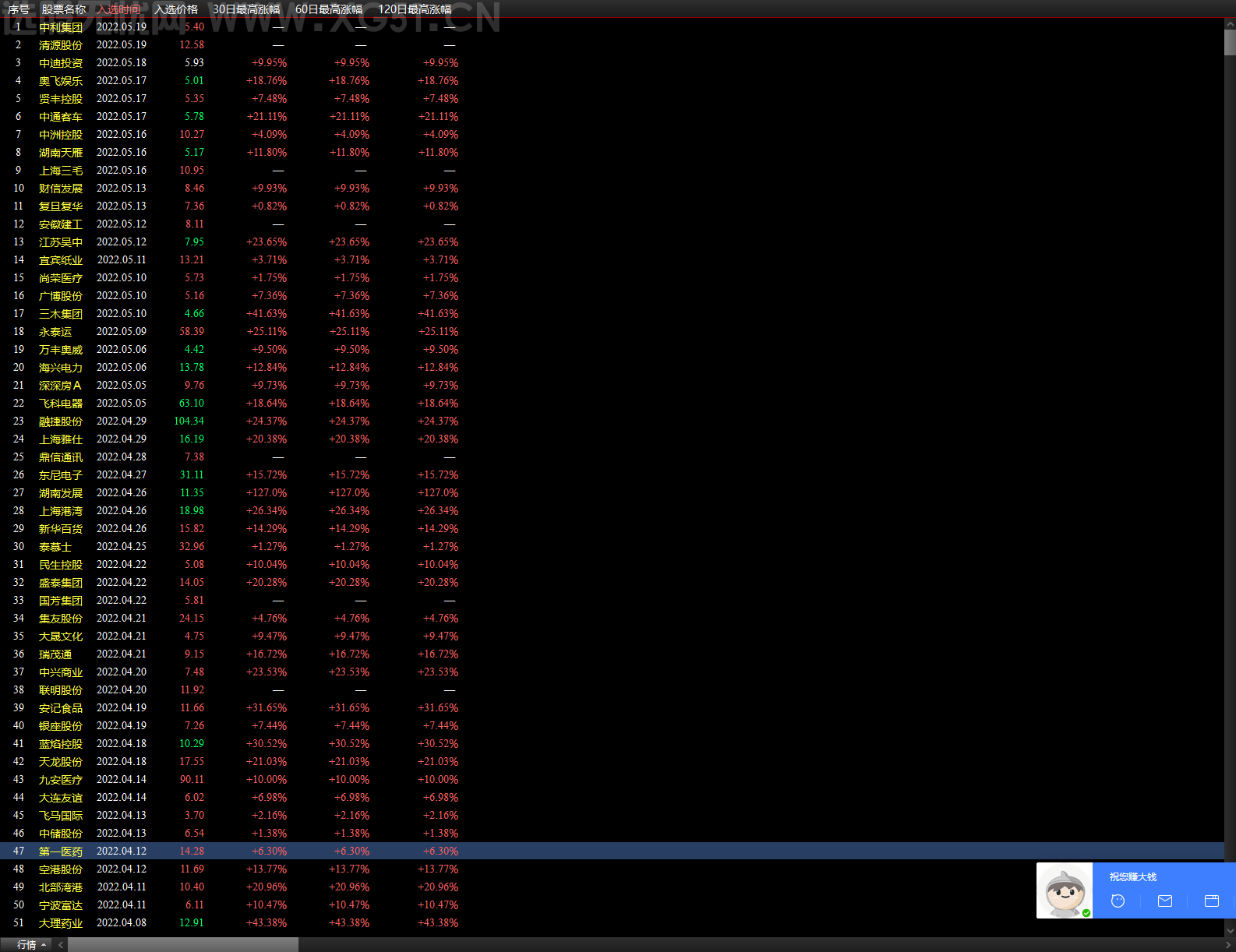Select stock 深深房A

click(x=60, y=386)
